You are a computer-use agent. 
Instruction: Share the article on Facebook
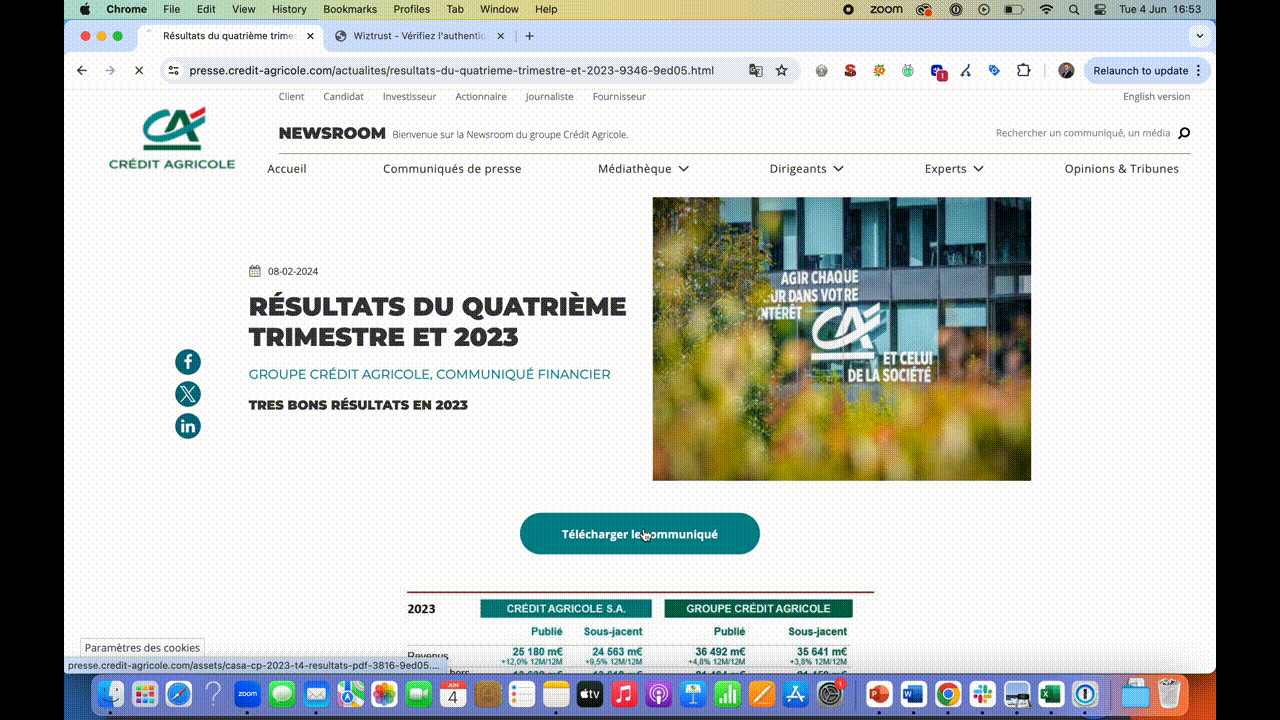(188, 362)
